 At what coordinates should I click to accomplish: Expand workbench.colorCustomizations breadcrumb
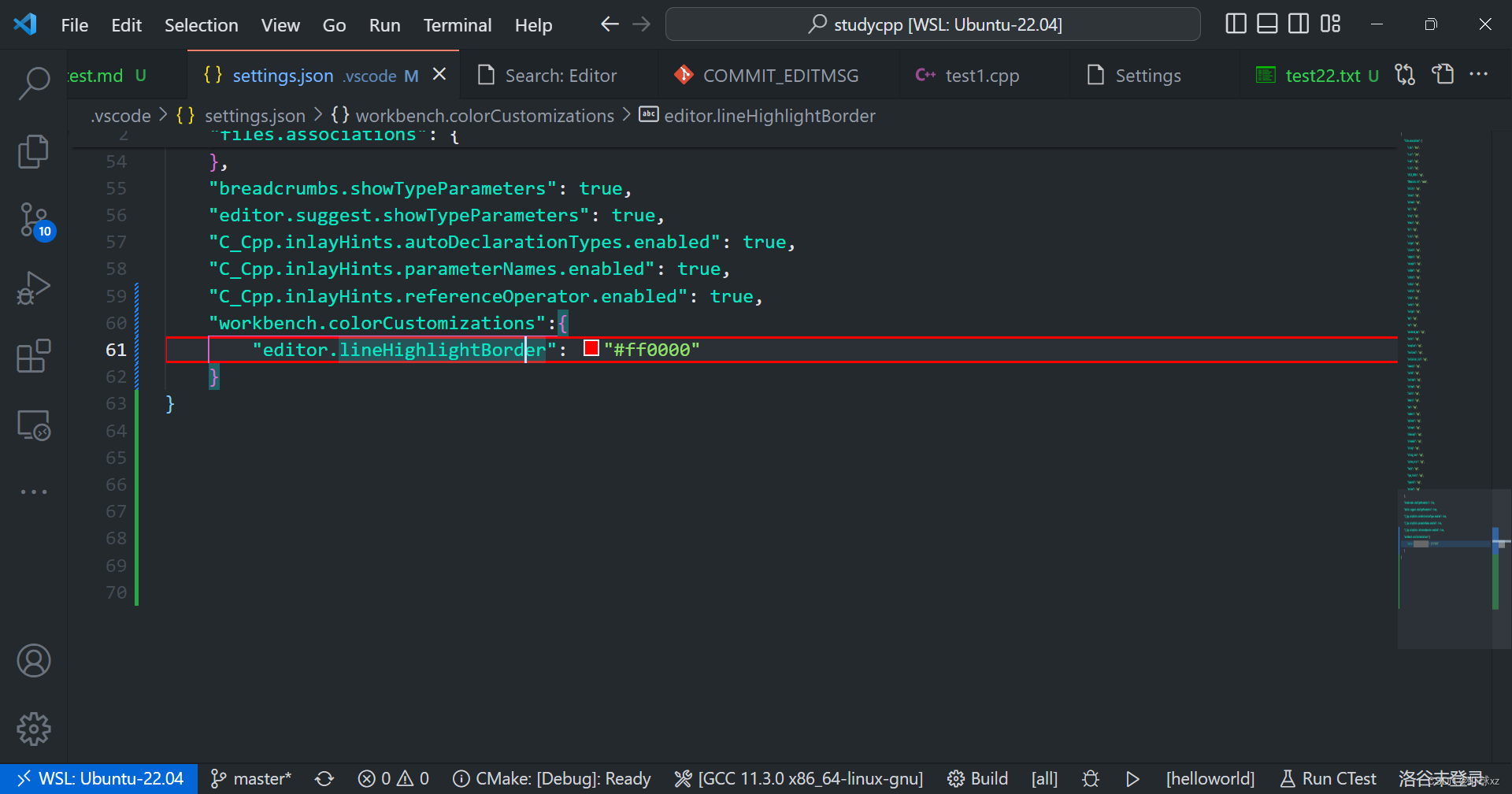coord(472,116)
